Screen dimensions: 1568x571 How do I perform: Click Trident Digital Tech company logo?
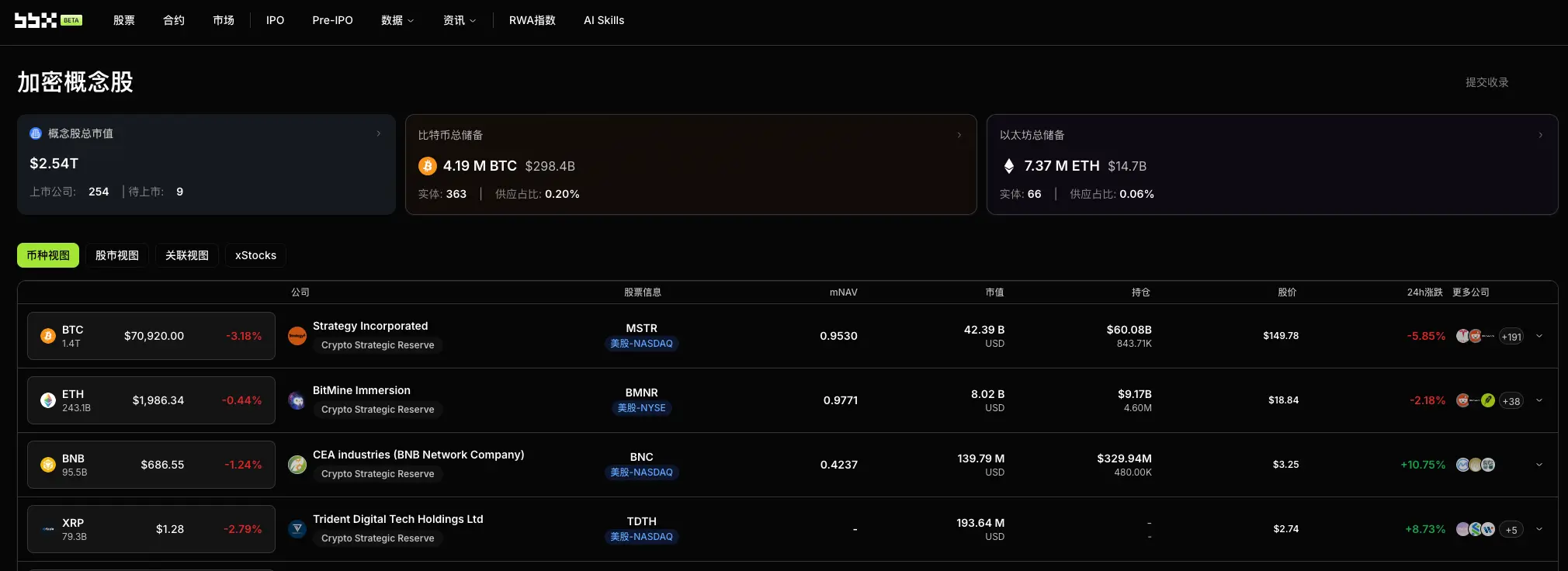point(297,529)
